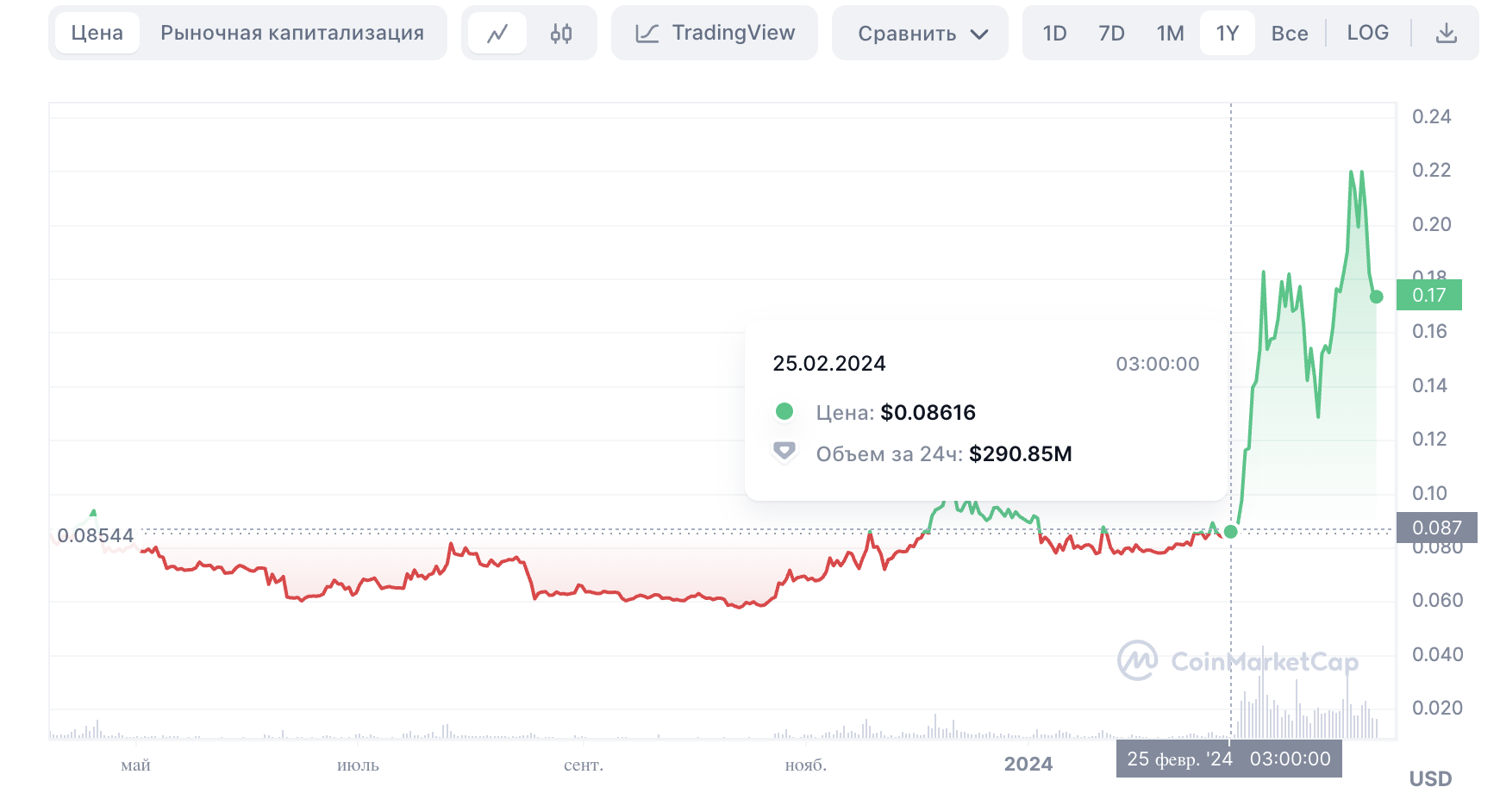Set time range to Все
The image size is (1500, 812).
click(1290, 33)
